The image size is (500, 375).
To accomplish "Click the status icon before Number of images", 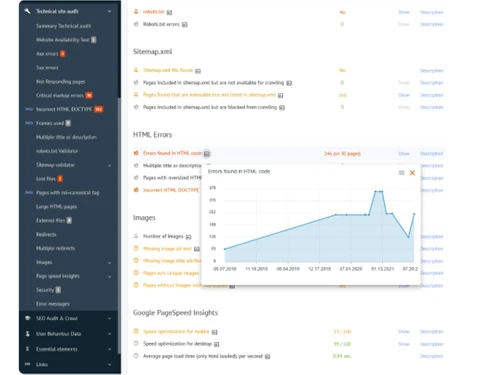I will pos(136,236).
